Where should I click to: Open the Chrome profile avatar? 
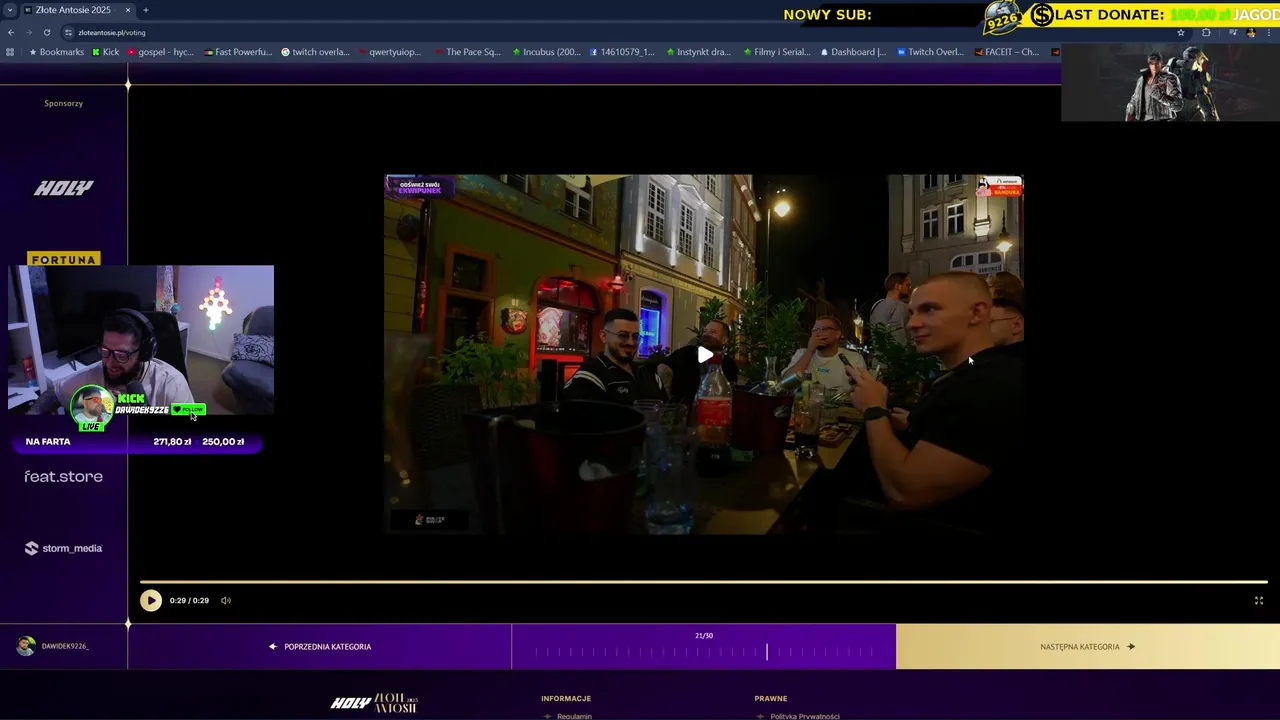pyautogui.click(x=1251, y=32)
